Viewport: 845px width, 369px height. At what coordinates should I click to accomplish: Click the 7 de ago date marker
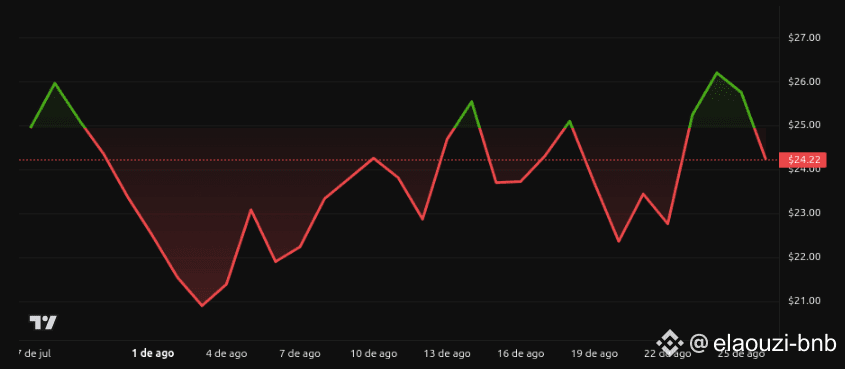tap(300, 354)
